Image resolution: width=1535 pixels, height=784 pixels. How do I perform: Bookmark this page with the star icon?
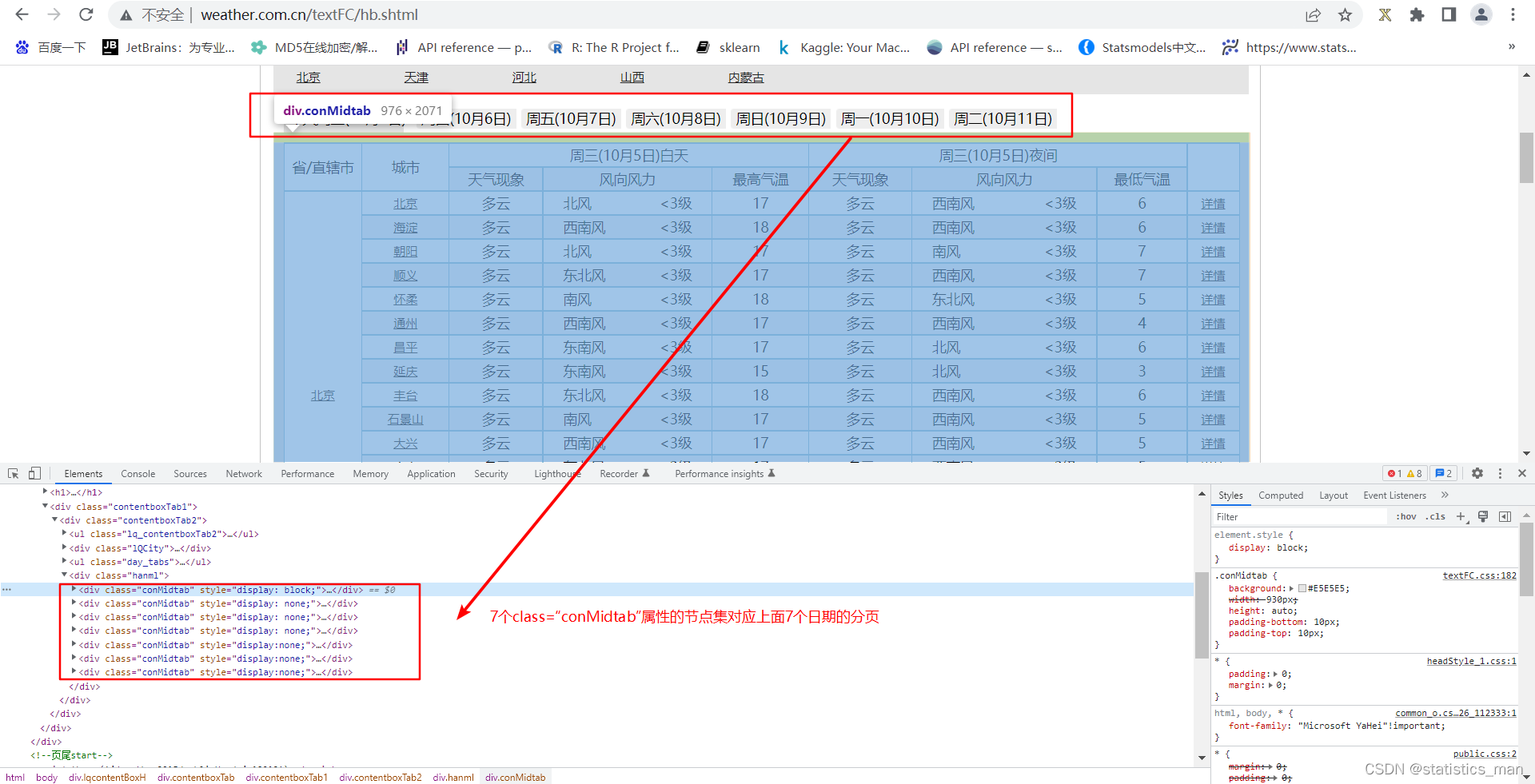[1346, 15]
